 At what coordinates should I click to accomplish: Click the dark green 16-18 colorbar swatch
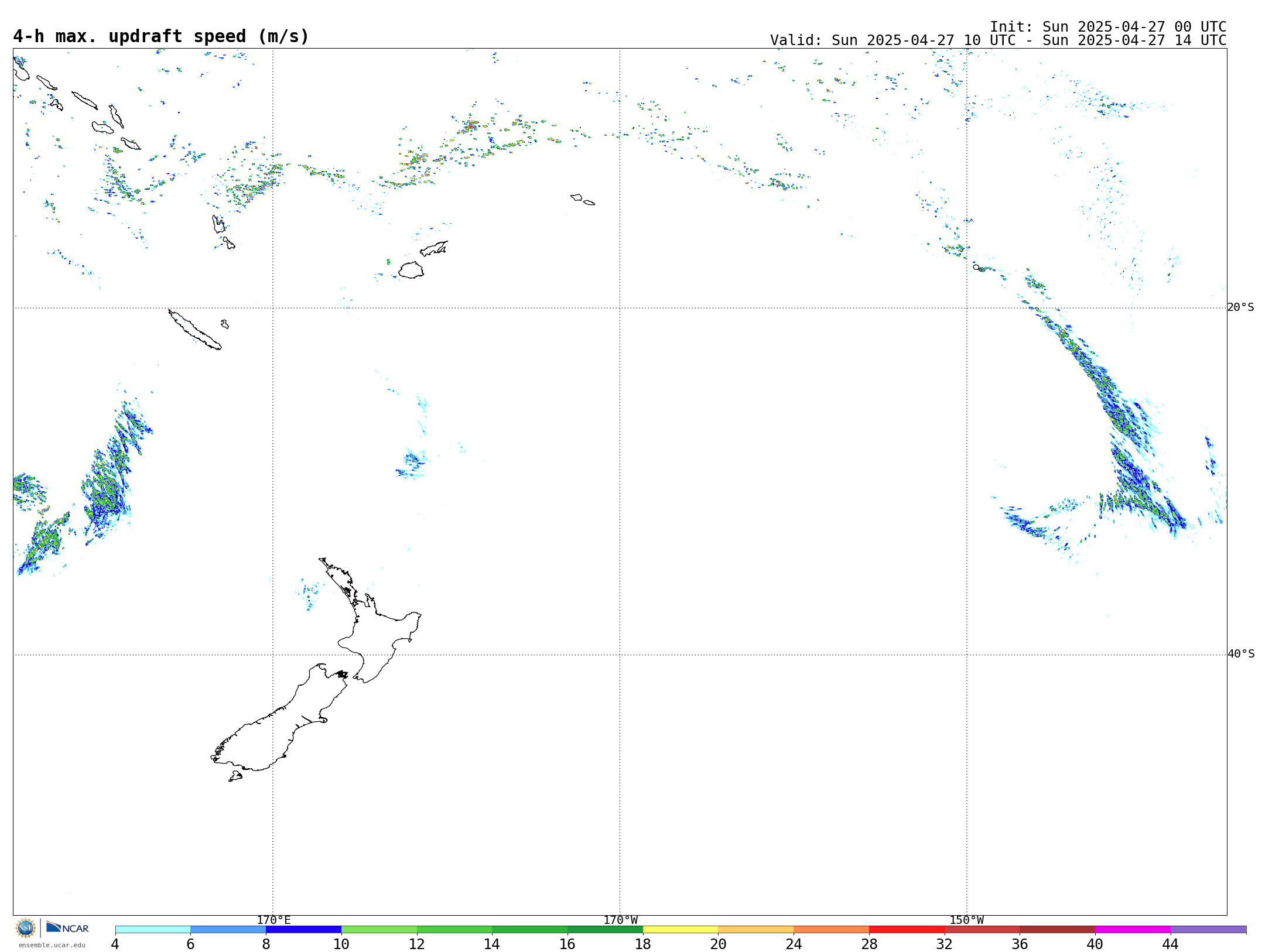click(605, 929)
